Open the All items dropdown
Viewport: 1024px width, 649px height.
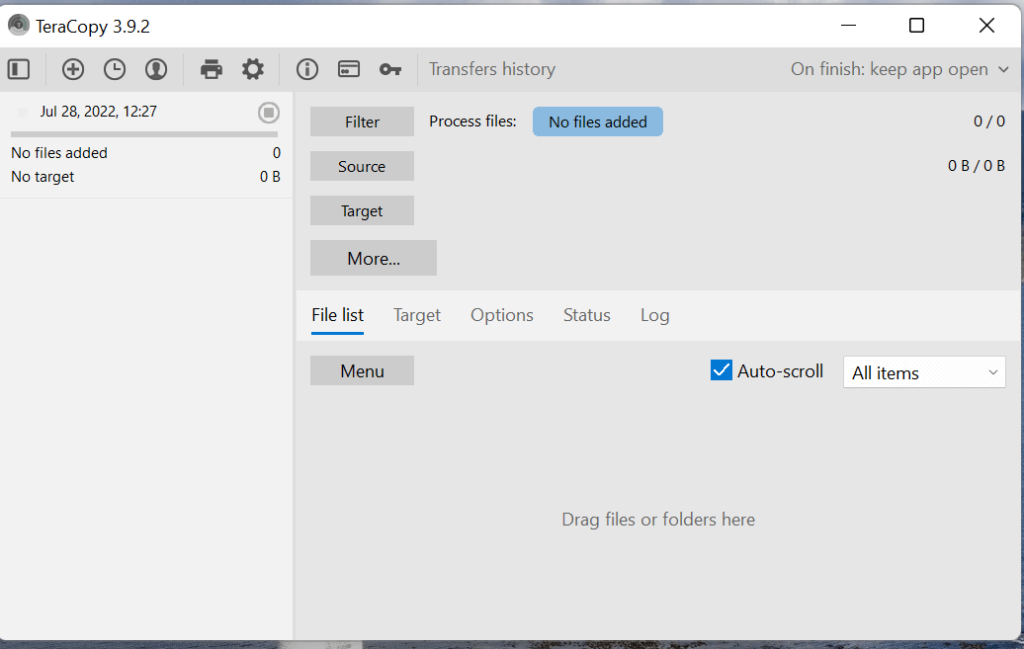[x=924, y=372]
